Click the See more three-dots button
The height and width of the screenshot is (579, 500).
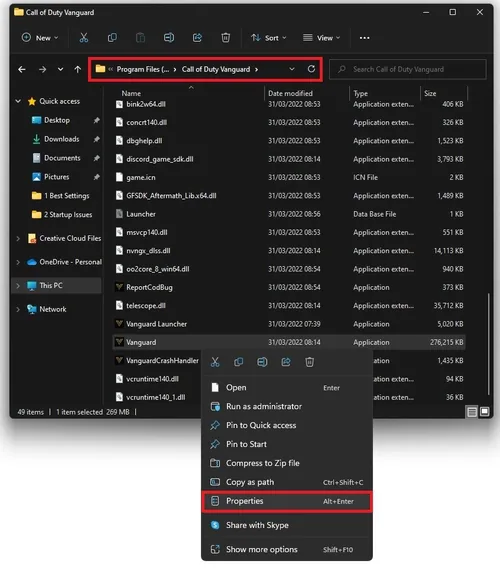[x=364, y=38]
